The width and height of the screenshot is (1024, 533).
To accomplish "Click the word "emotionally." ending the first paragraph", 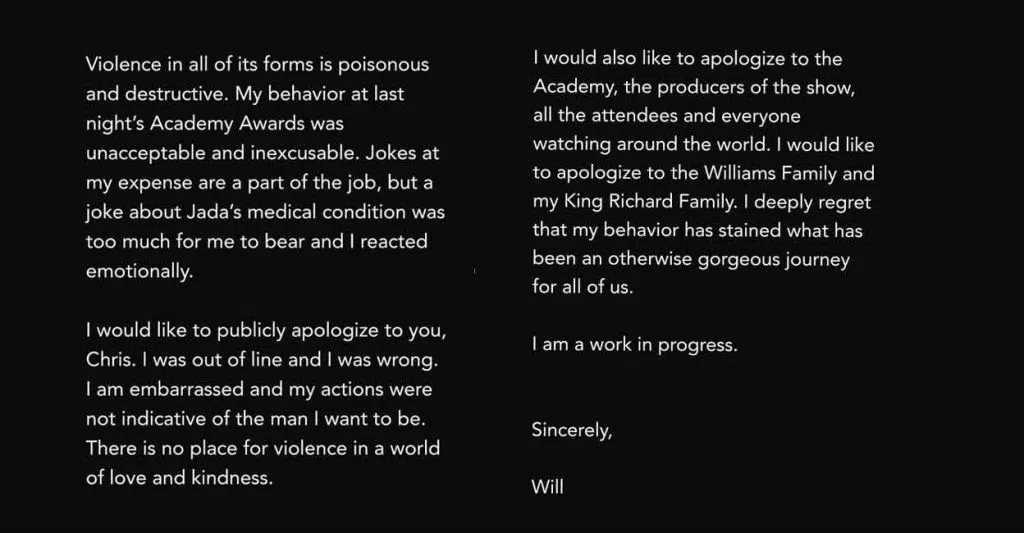I will point(139,272).
